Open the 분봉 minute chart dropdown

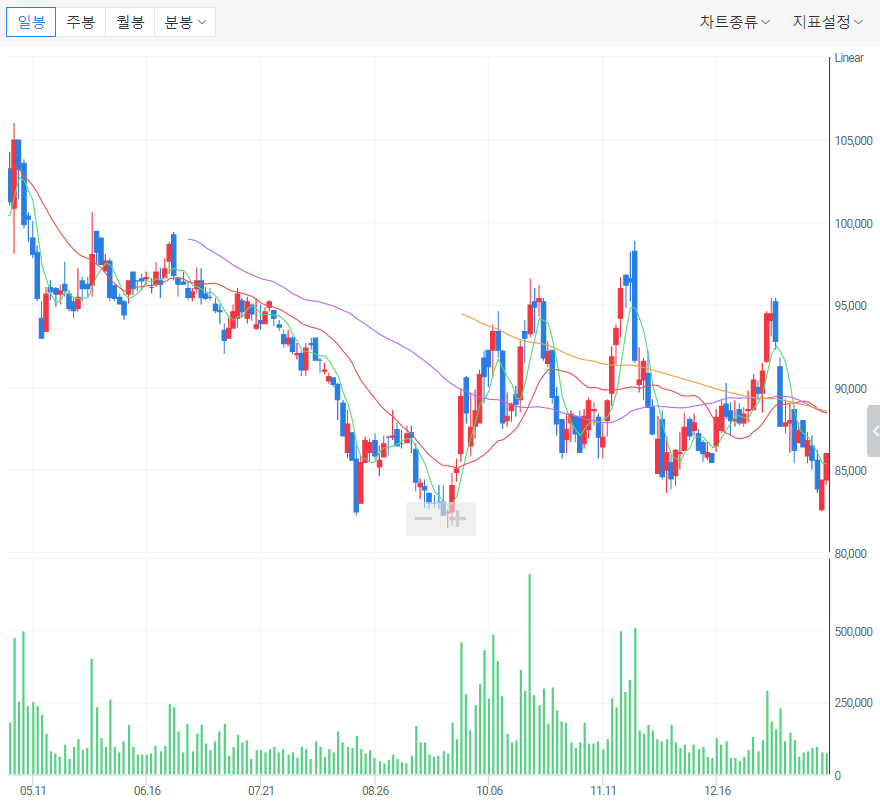185,22
